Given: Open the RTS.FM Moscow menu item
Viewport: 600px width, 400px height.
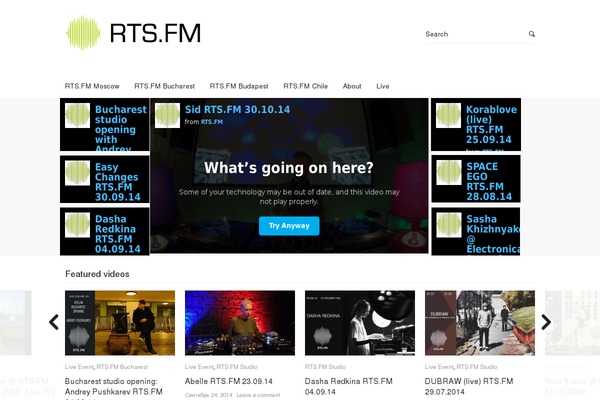Looking at the screenshot, I should (x=92, y=86).
